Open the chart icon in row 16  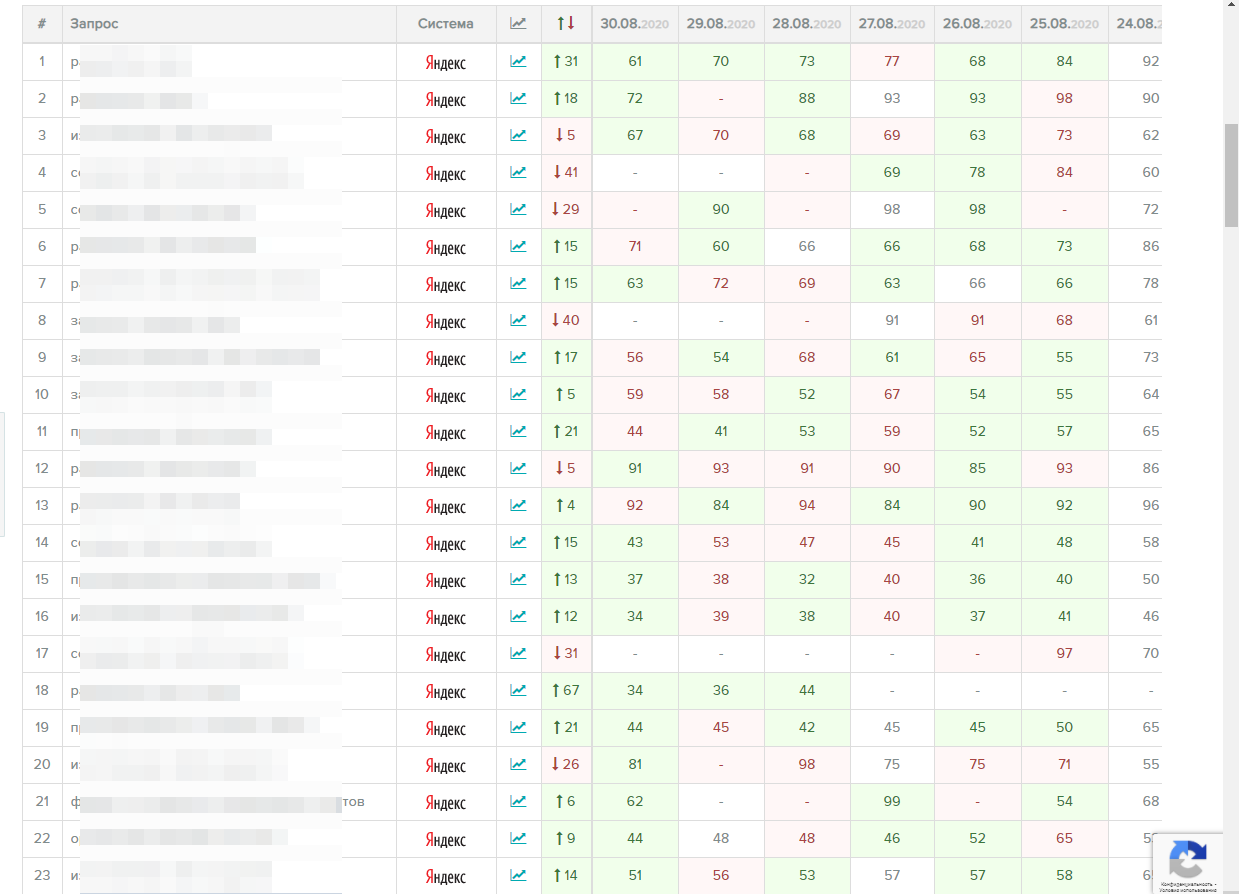(518, 616)
